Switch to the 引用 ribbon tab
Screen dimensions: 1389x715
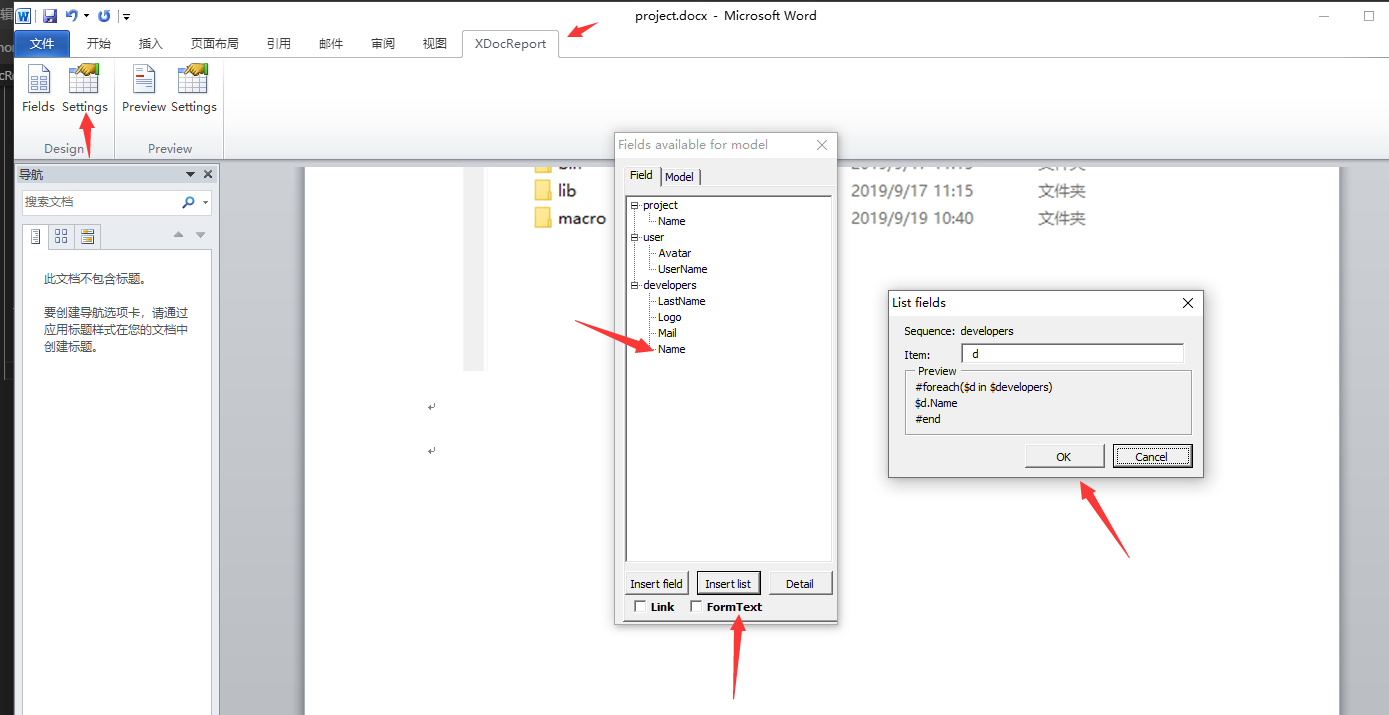pos(279,44)
